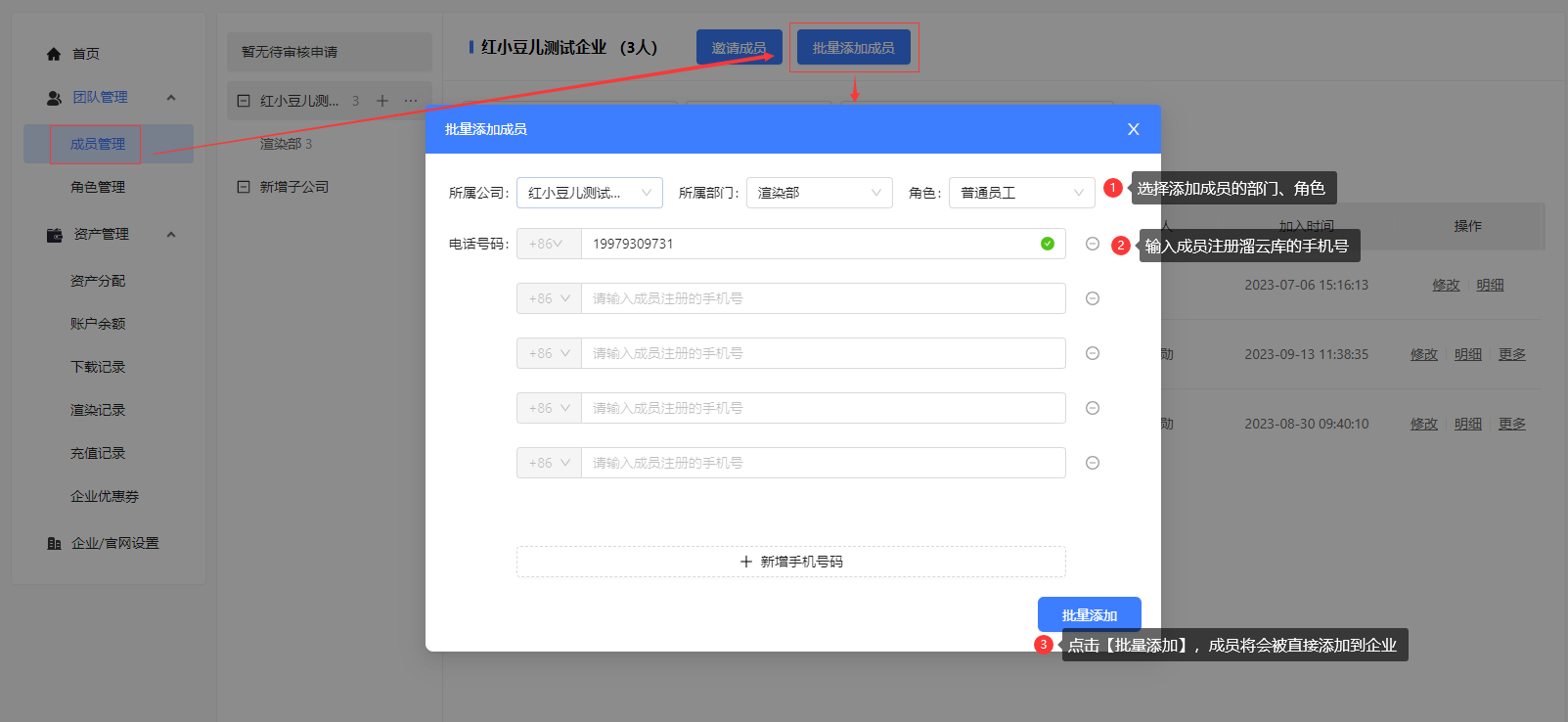Screen dimensions: 1568x722
Task: Collapse the 红小豆儿测... tree node
Action: (x=244, y=101)
